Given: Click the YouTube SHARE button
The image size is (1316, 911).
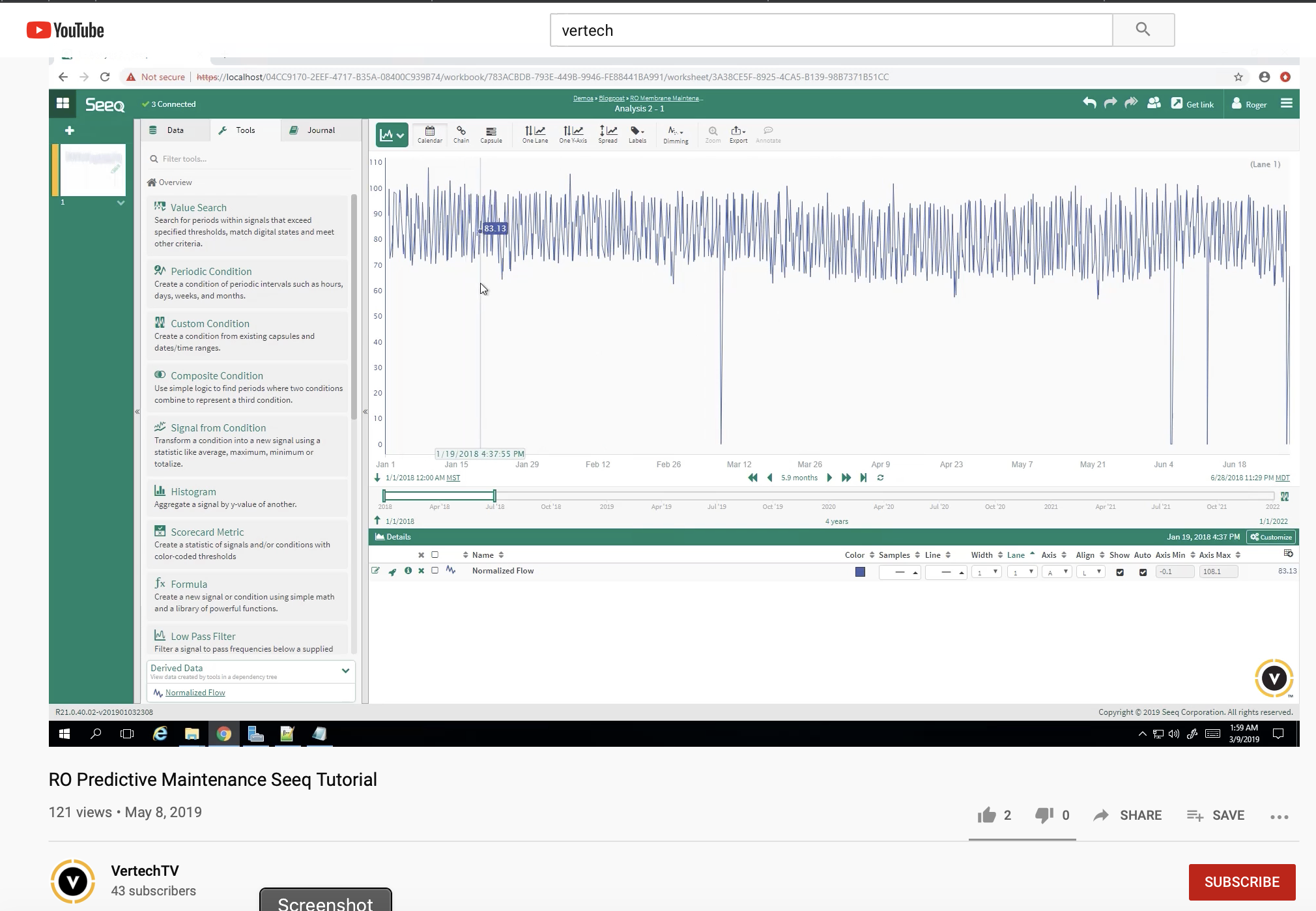Looking at the screenshot, I should click(1128, 815).
